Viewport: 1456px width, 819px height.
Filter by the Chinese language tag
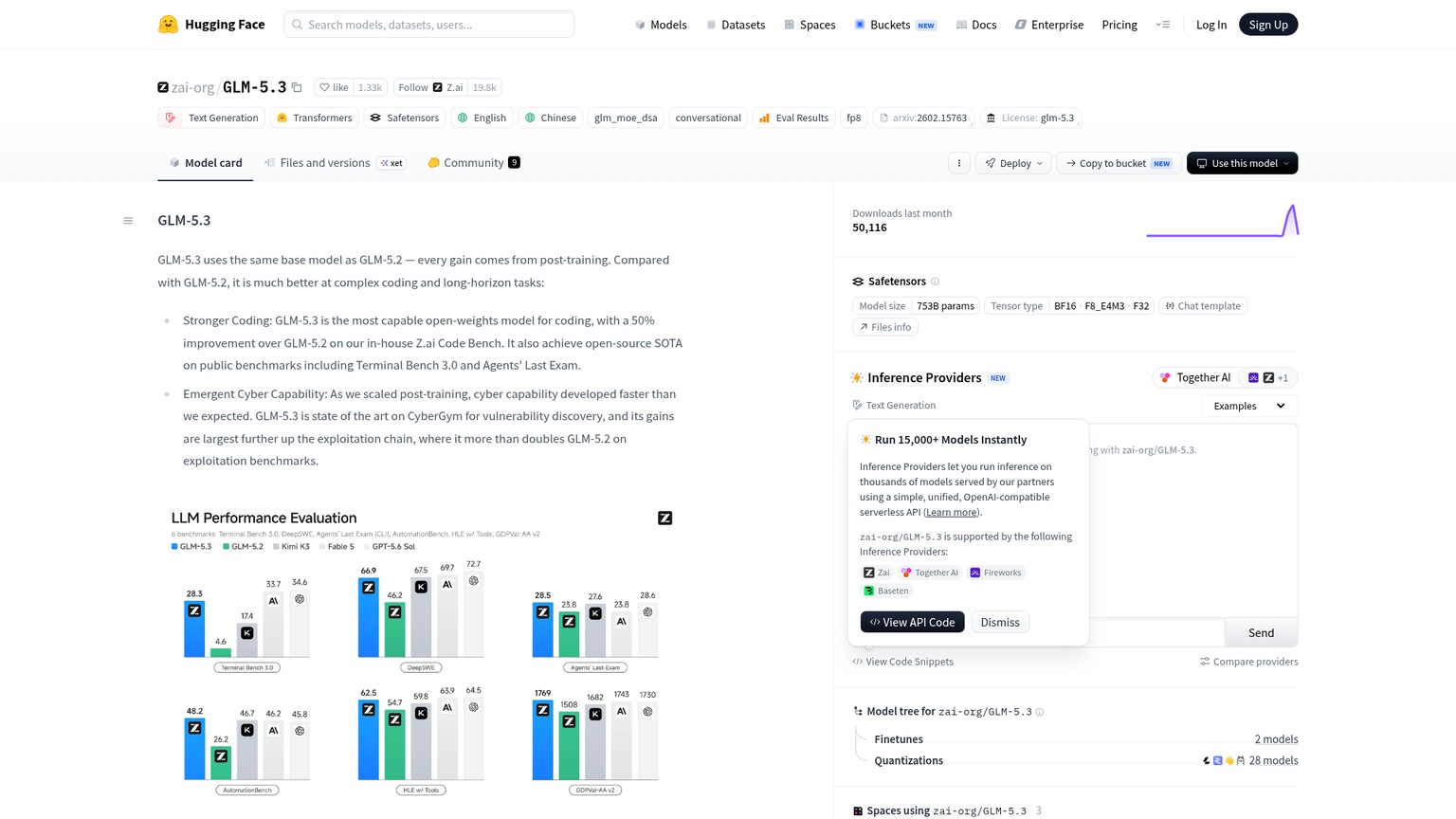[x=550, y=118]
